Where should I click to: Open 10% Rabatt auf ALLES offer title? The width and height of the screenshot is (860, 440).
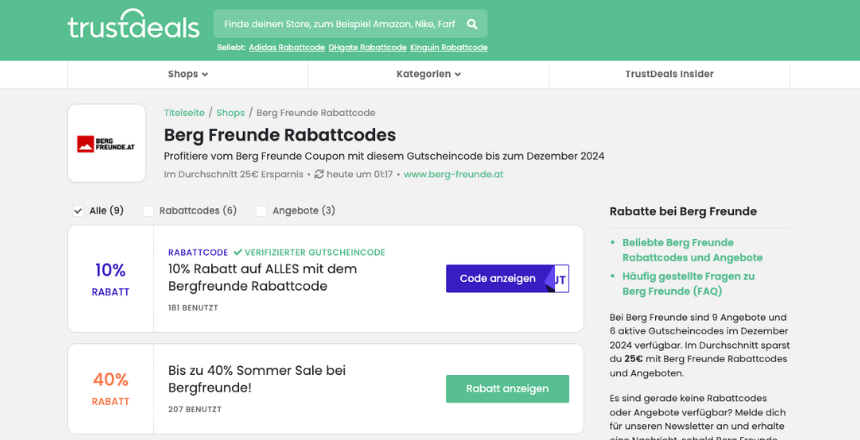click(x=263, y=278)
